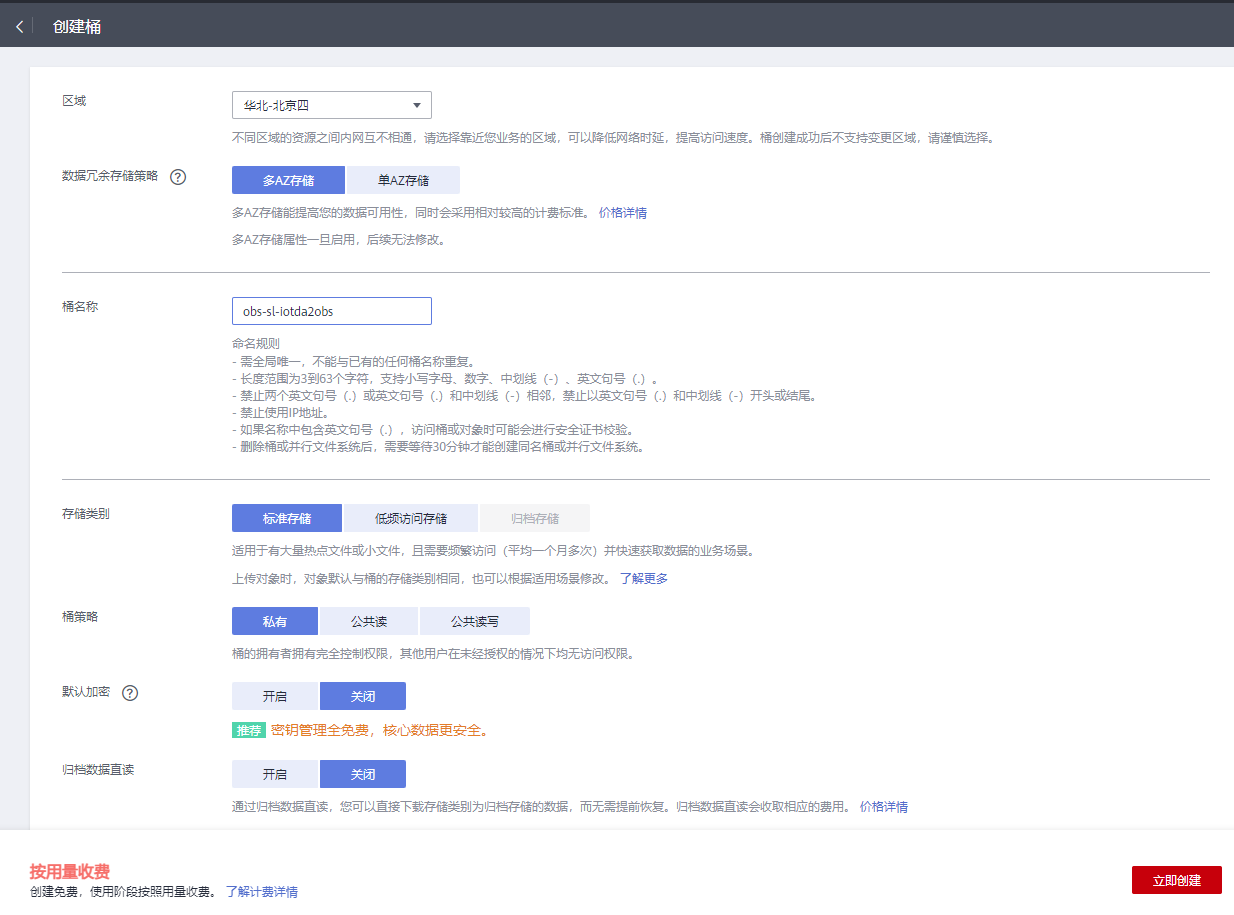Select 标准存储 storage class
This screenshot has width=1234, height=915.
tap(287, 518)
